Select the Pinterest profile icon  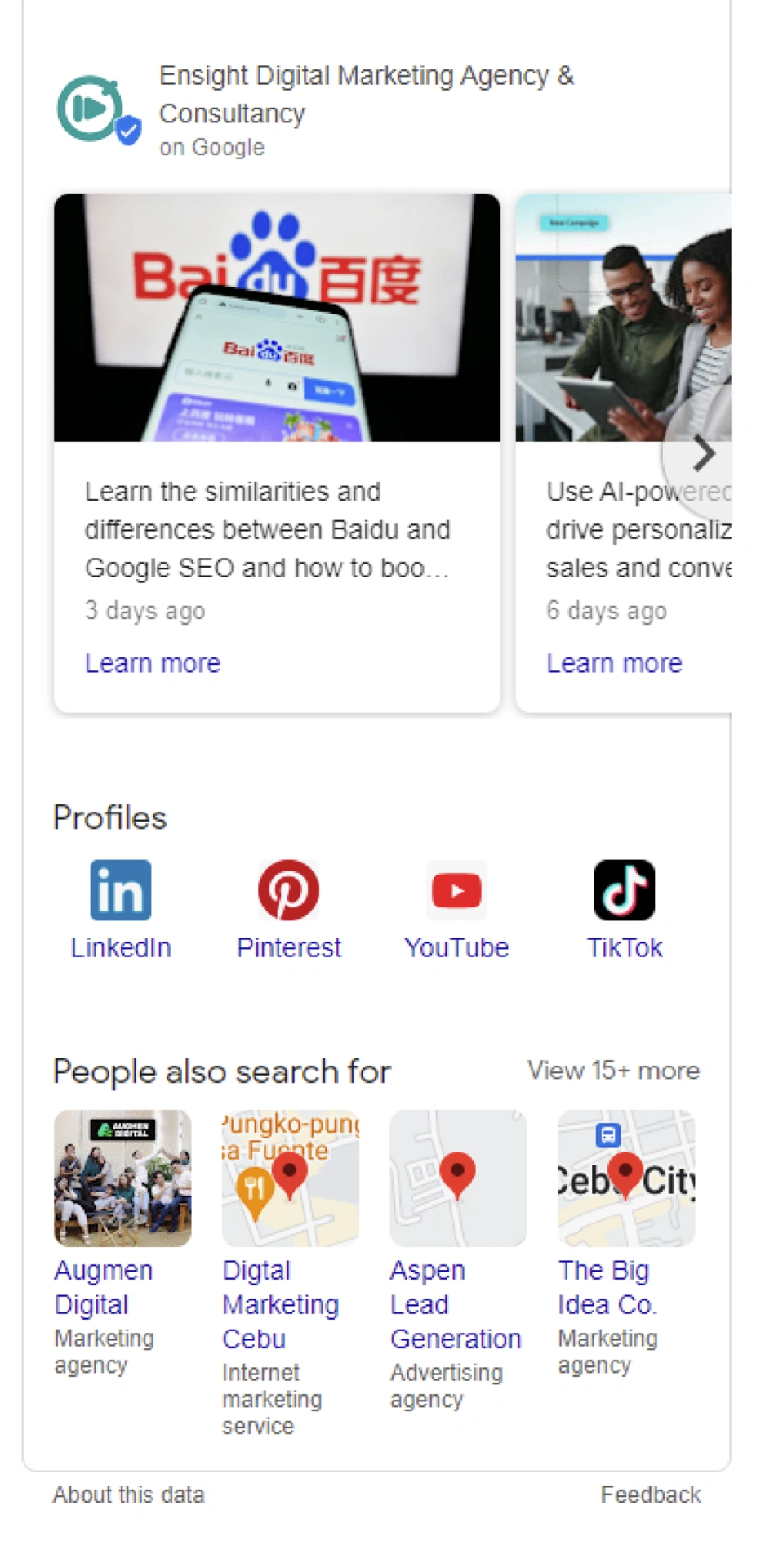point(288,890)
